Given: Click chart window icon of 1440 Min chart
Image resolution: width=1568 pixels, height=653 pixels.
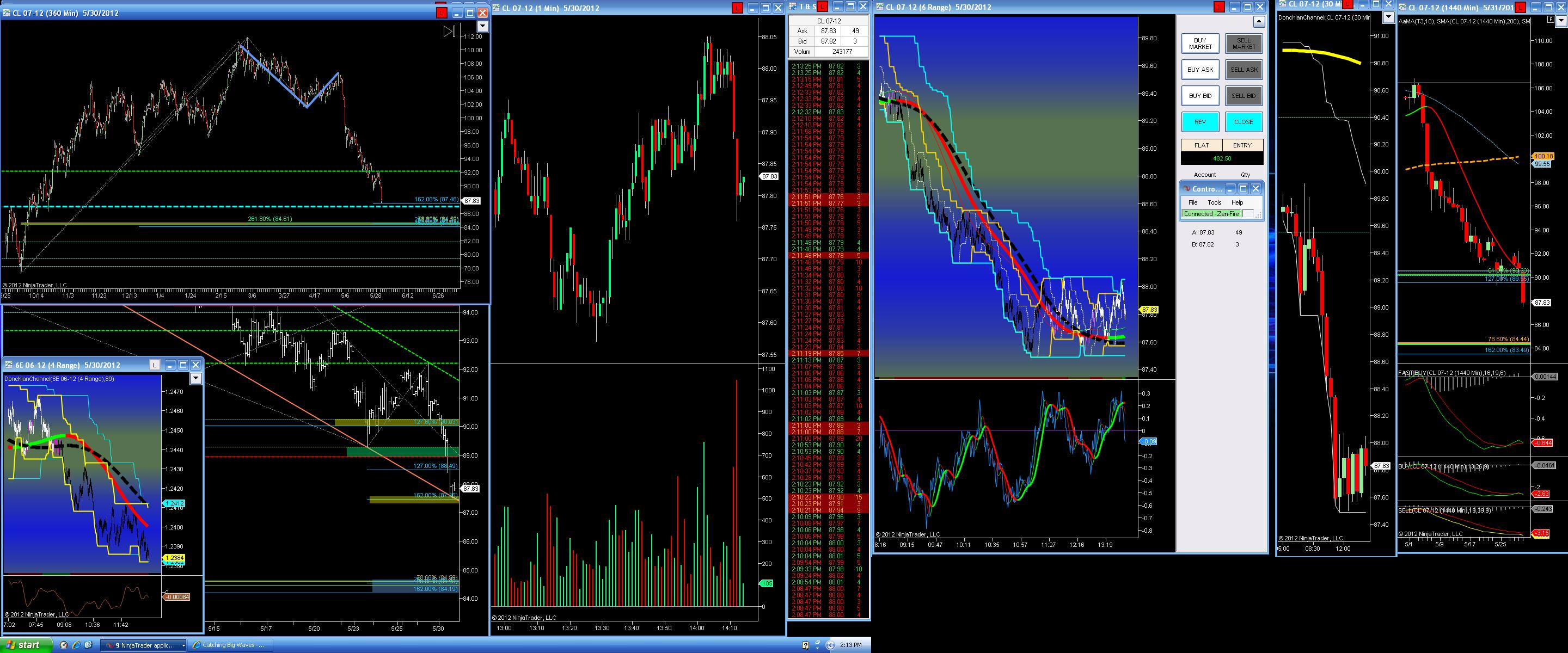Looking at the screenshot, I should click(1403, 7).
